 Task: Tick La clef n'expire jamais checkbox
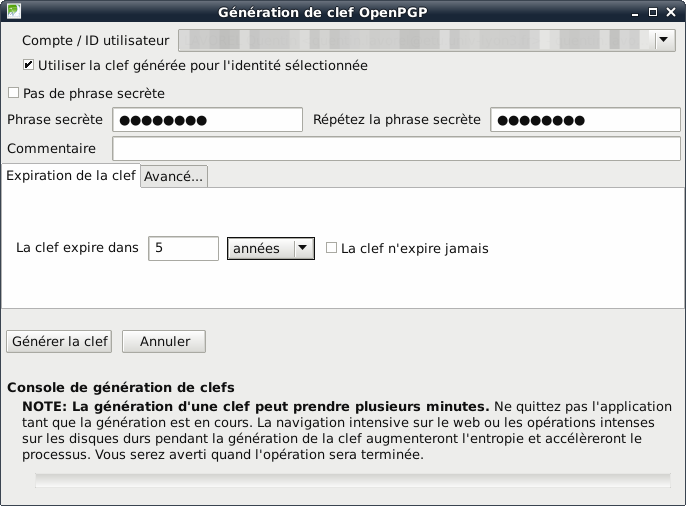[x=332, y=248]
